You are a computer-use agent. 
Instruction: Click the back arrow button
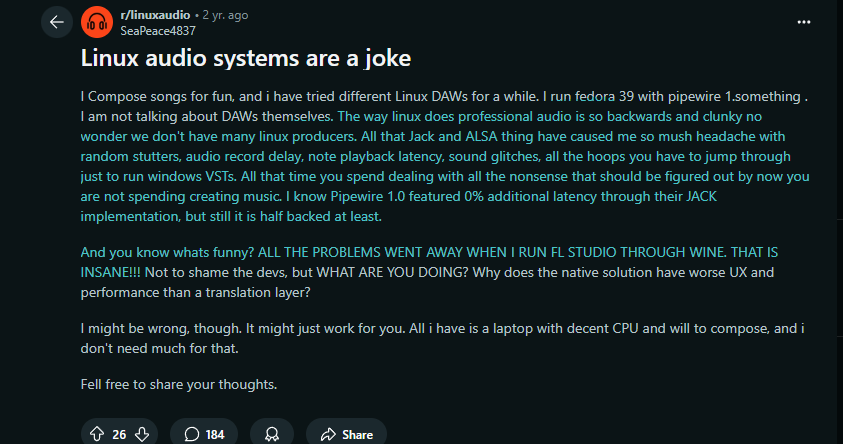click(x=56, y=21)
